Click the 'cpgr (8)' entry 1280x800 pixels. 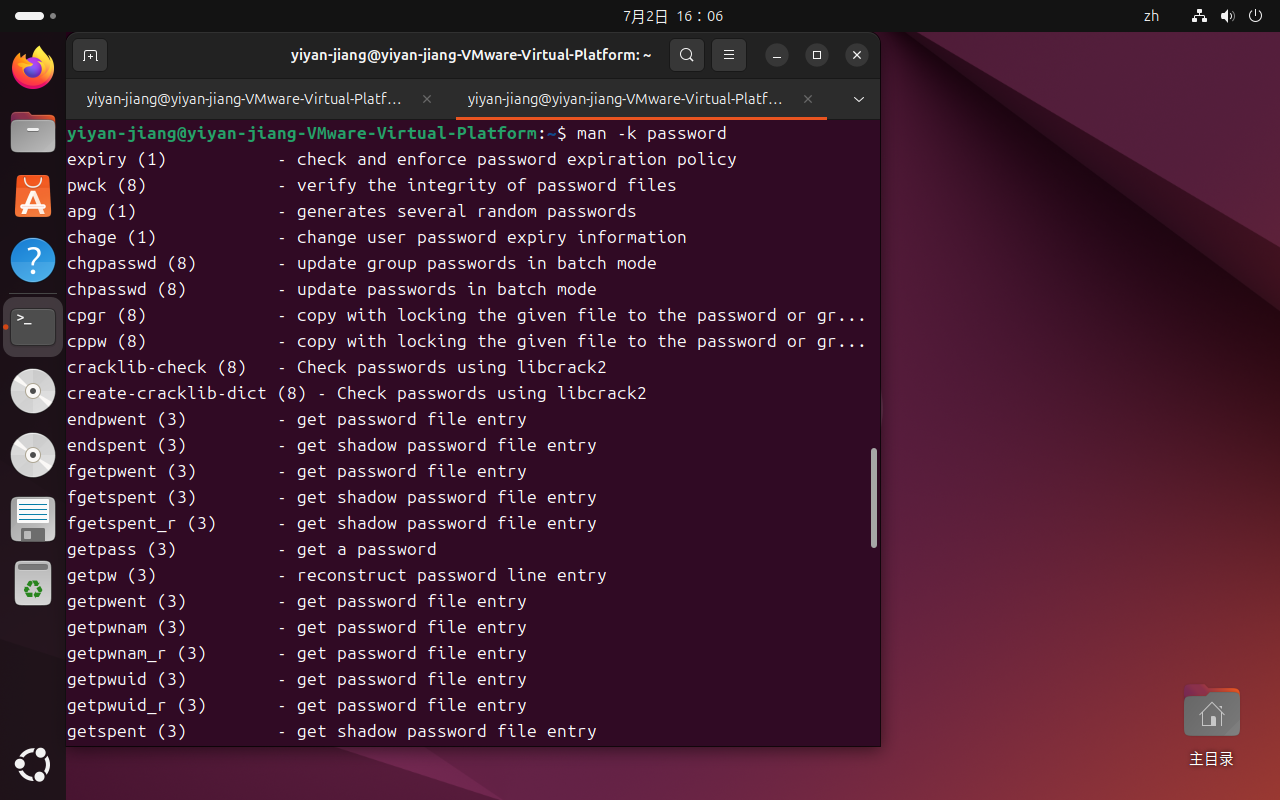click(107, 315)
